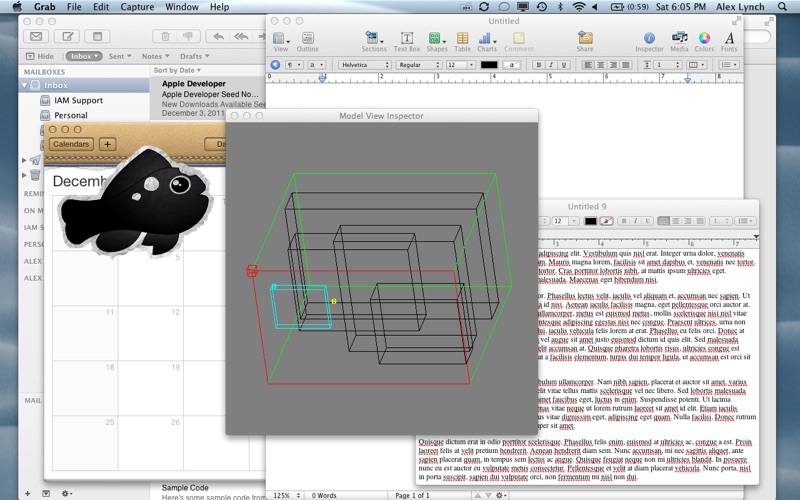
Task: Open the Window menu
Action: [182, 7]
